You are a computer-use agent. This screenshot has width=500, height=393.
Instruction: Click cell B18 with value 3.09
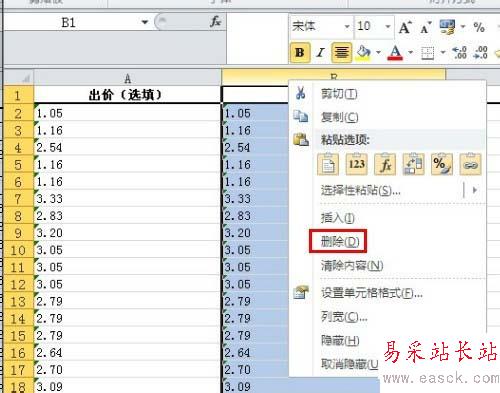pos(301,386)
